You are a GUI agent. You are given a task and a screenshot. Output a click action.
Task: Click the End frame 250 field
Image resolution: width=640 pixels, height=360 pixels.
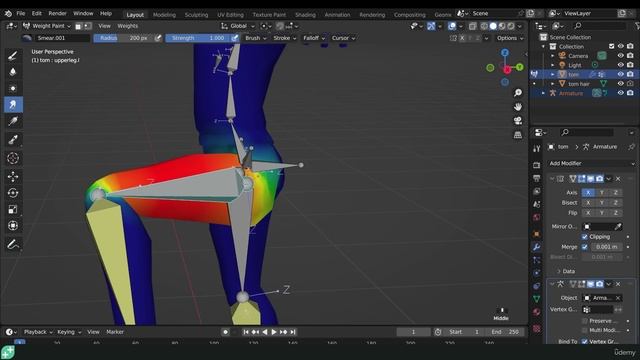pyautogui.click(x=505, y=332)
